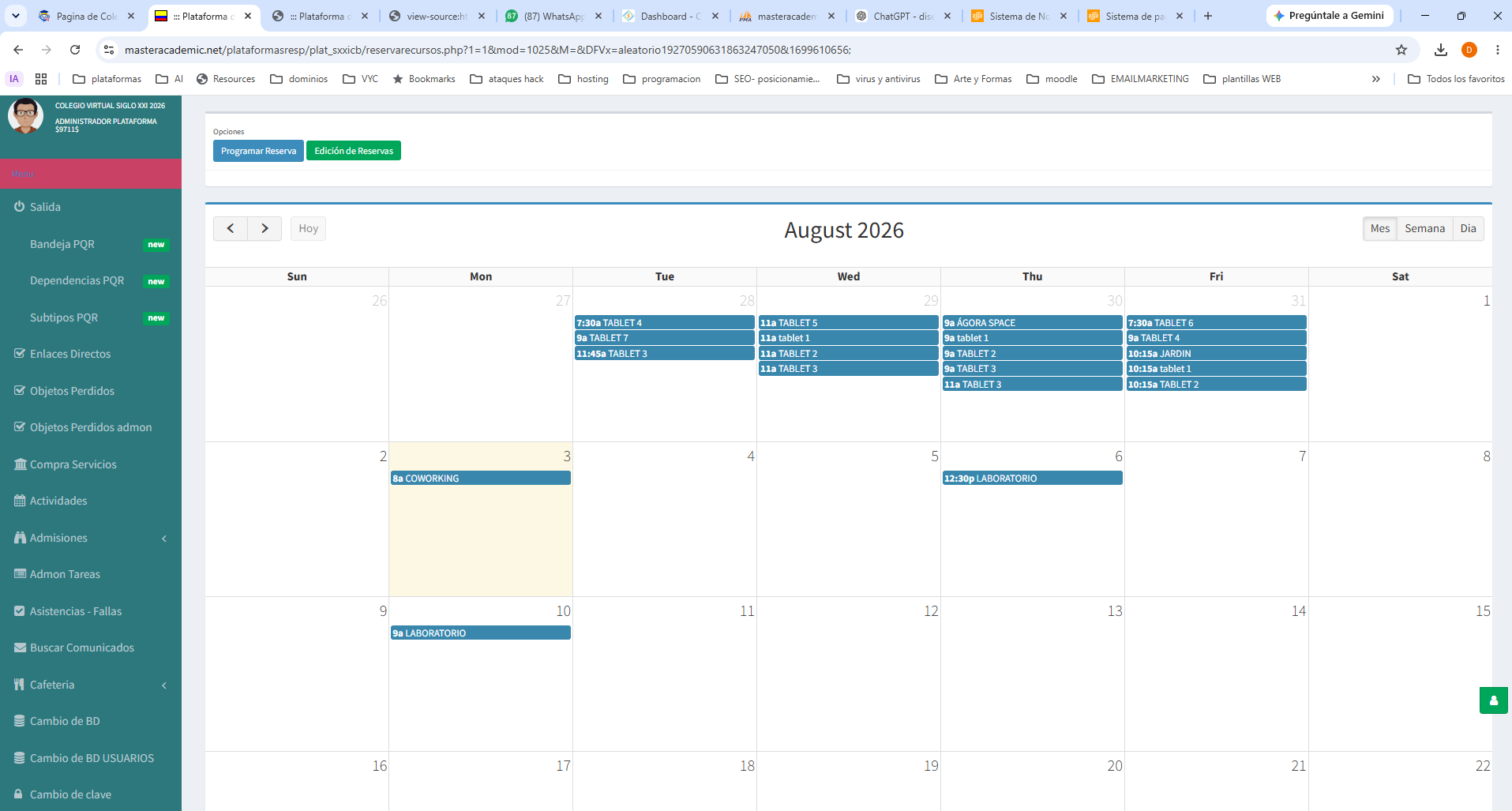This screenshot has height=811, width=1512.
Task: Click the Buscar Comunicados envelope icon
Action: click(x=21, y=648)
